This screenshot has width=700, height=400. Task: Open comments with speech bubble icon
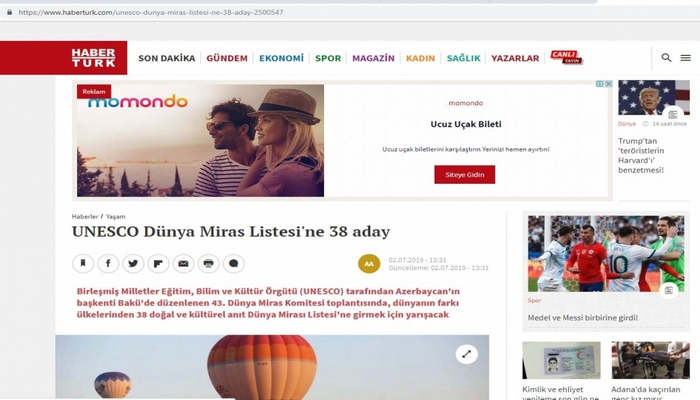233,263
